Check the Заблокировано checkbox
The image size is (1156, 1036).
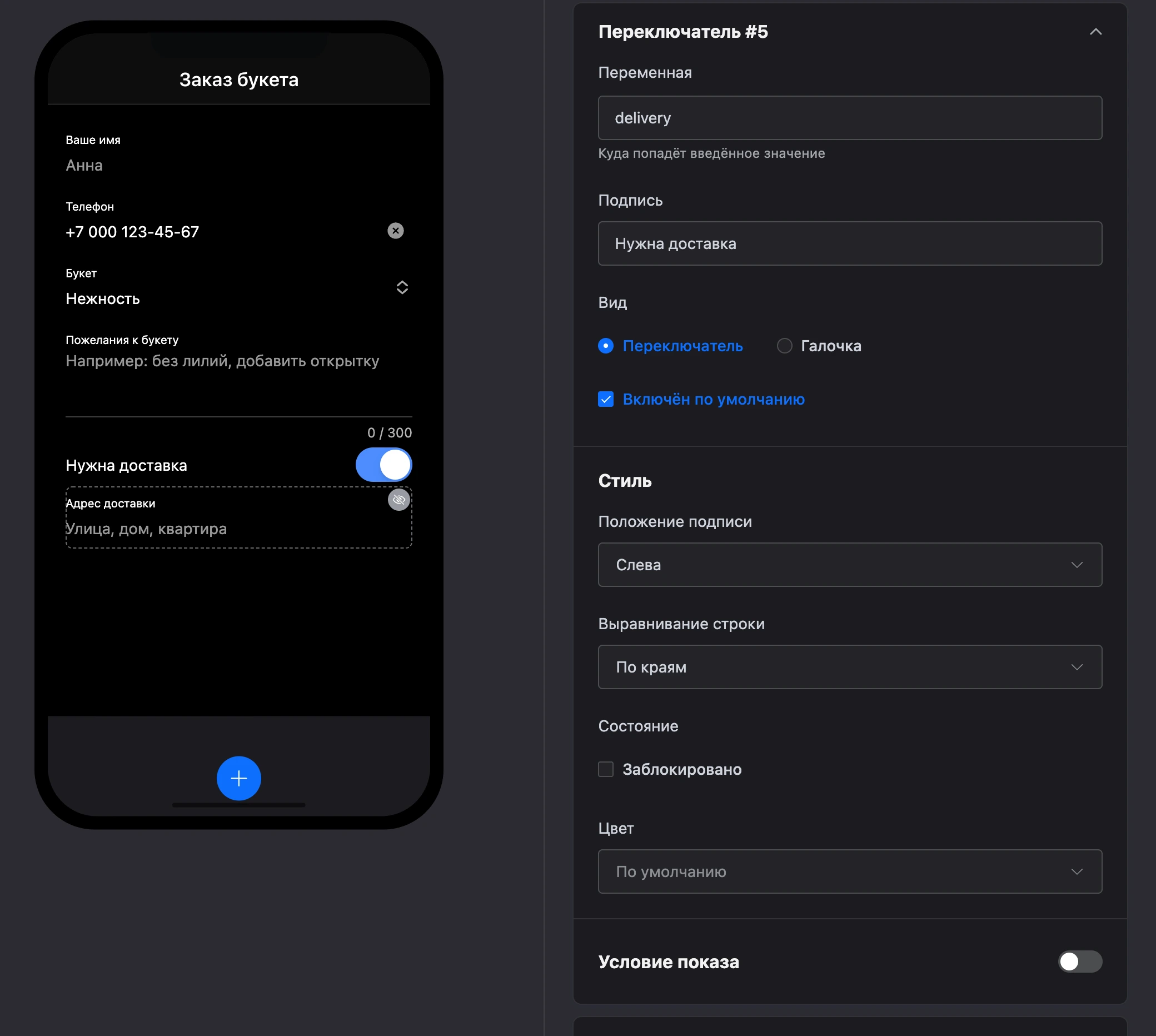pyautogui.click(x=606, y=770)
